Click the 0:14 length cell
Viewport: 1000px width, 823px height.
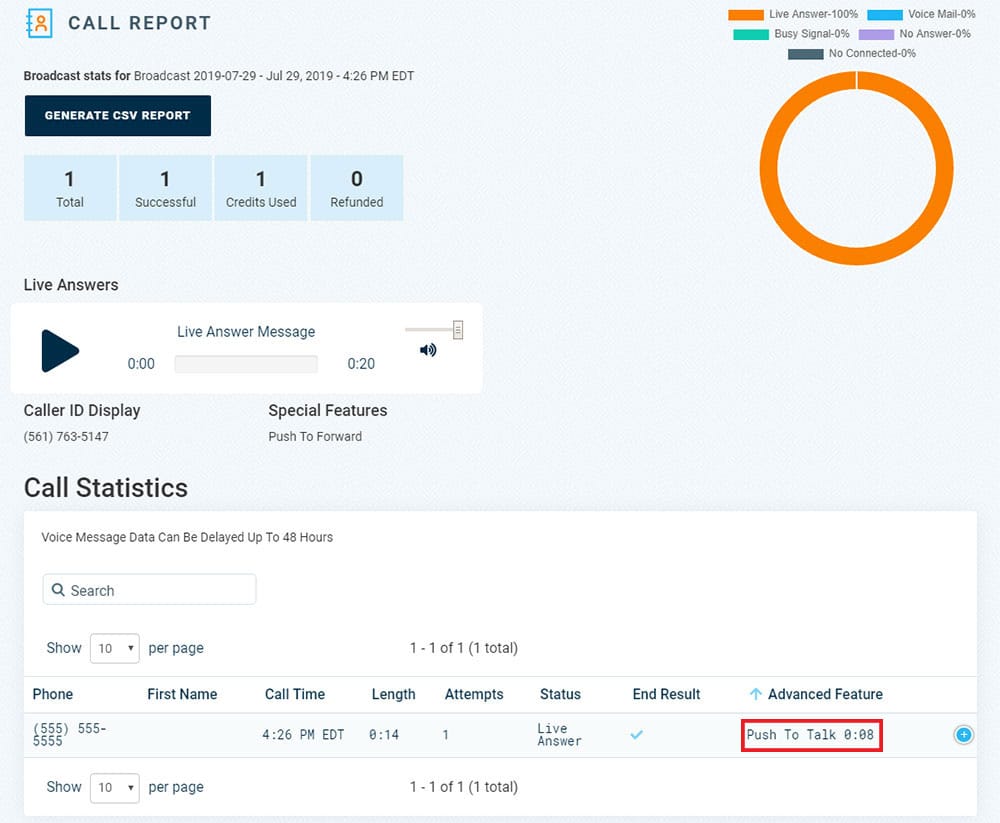coord(384,735)
